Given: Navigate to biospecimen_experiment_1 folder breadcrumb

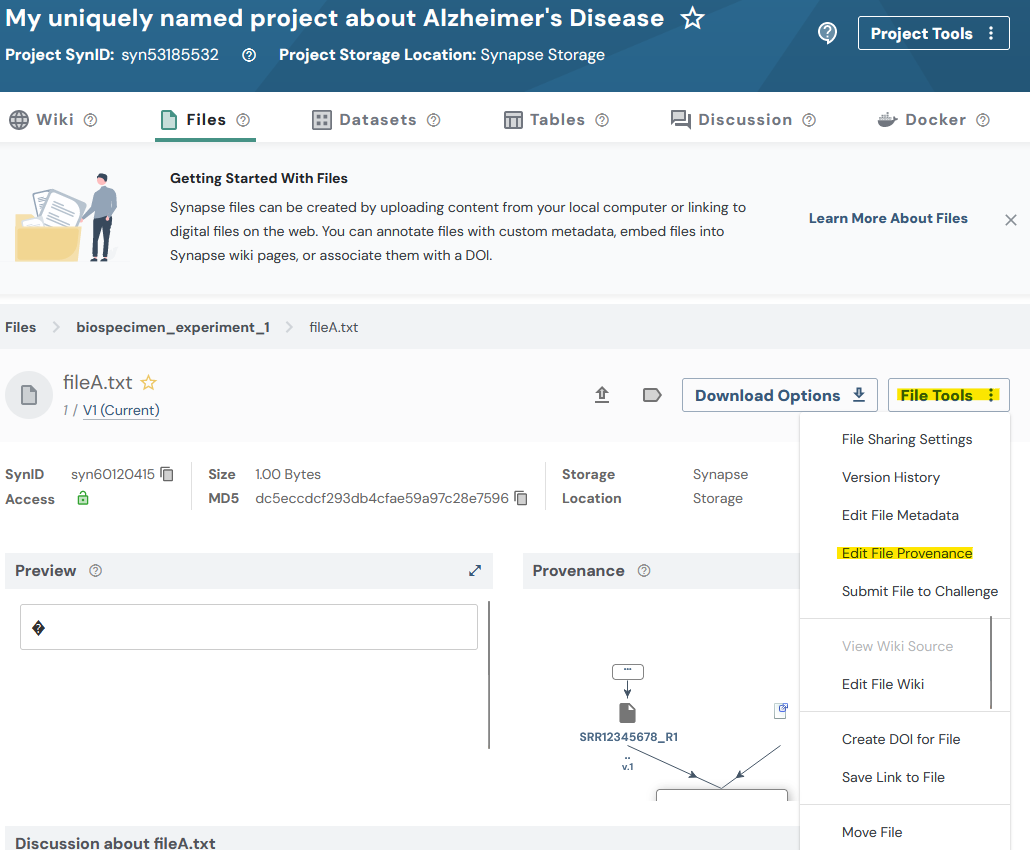Looking at the screenshot, I should [173, 327].
